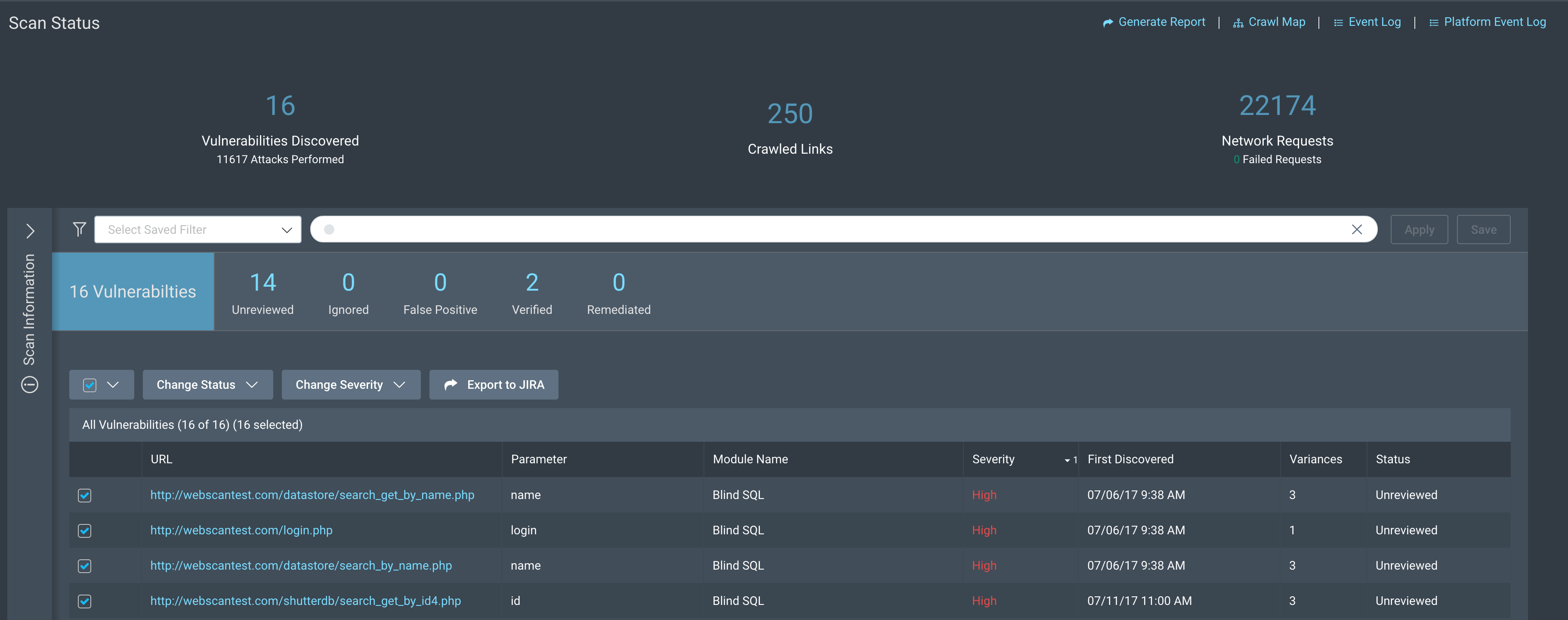Open the webscantest.com/login.php URL link

pos(241,530)
